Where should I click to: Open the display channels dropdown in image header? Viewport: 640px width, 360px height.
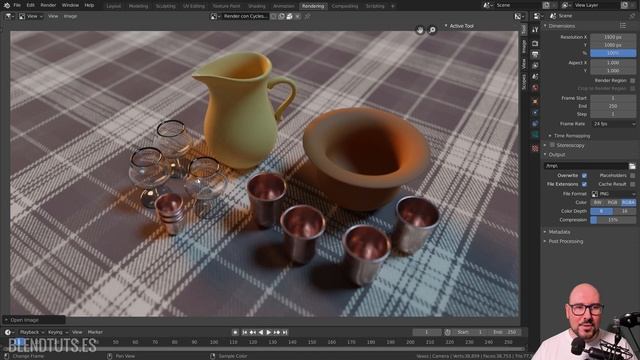point(519,16)
